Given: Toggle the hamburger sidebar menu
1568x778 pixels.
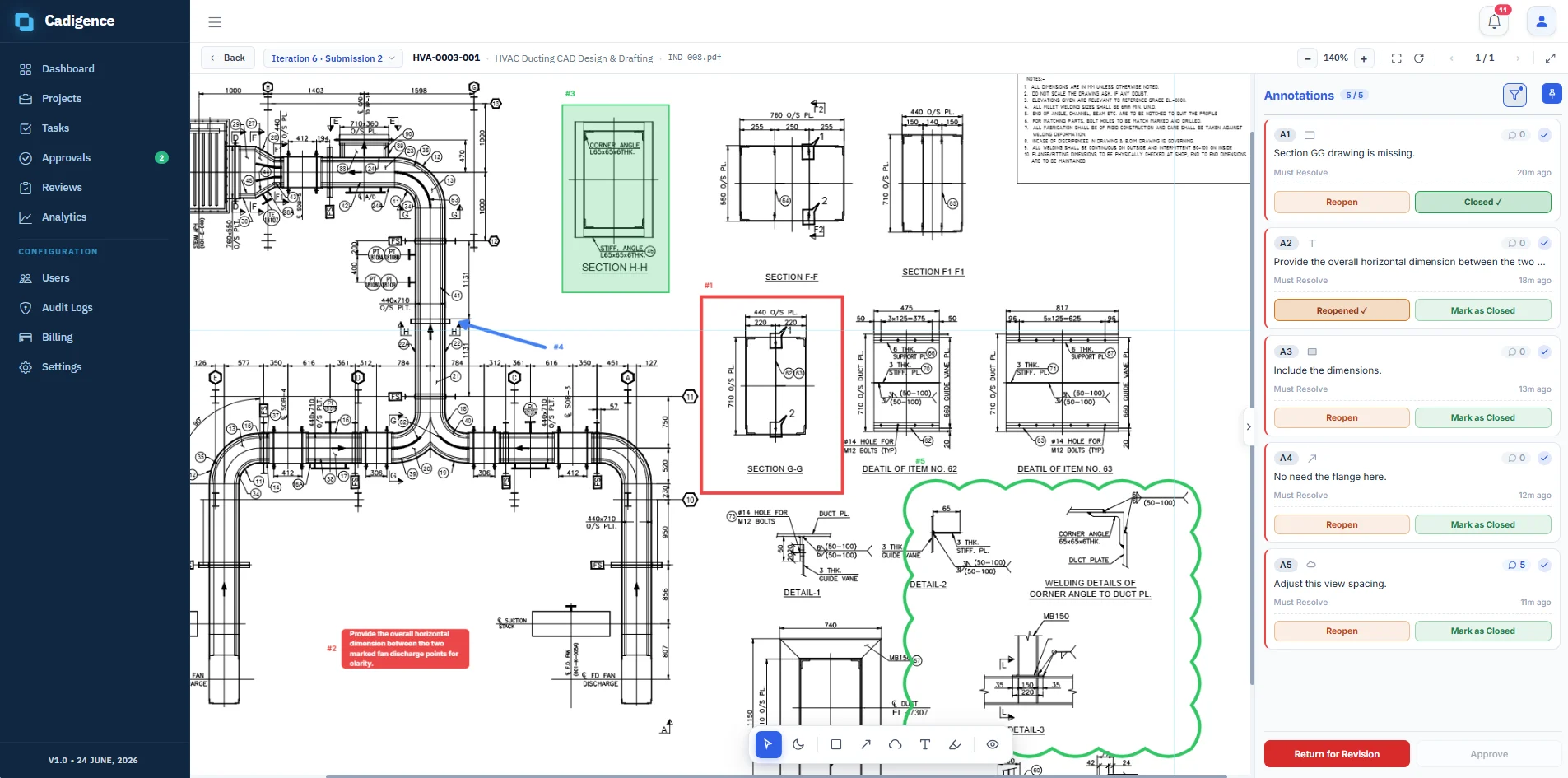Looking at the screenshot, I should (x=215, y=22).
